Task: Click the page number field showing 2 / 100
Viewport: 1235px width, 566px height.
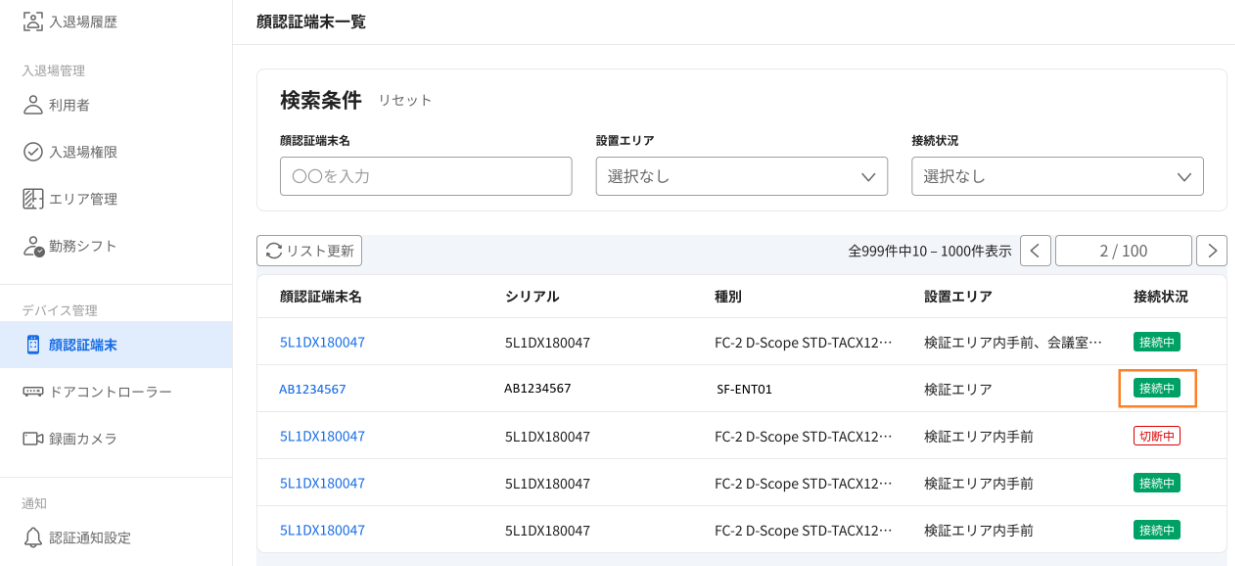Action: point(1124,251)
